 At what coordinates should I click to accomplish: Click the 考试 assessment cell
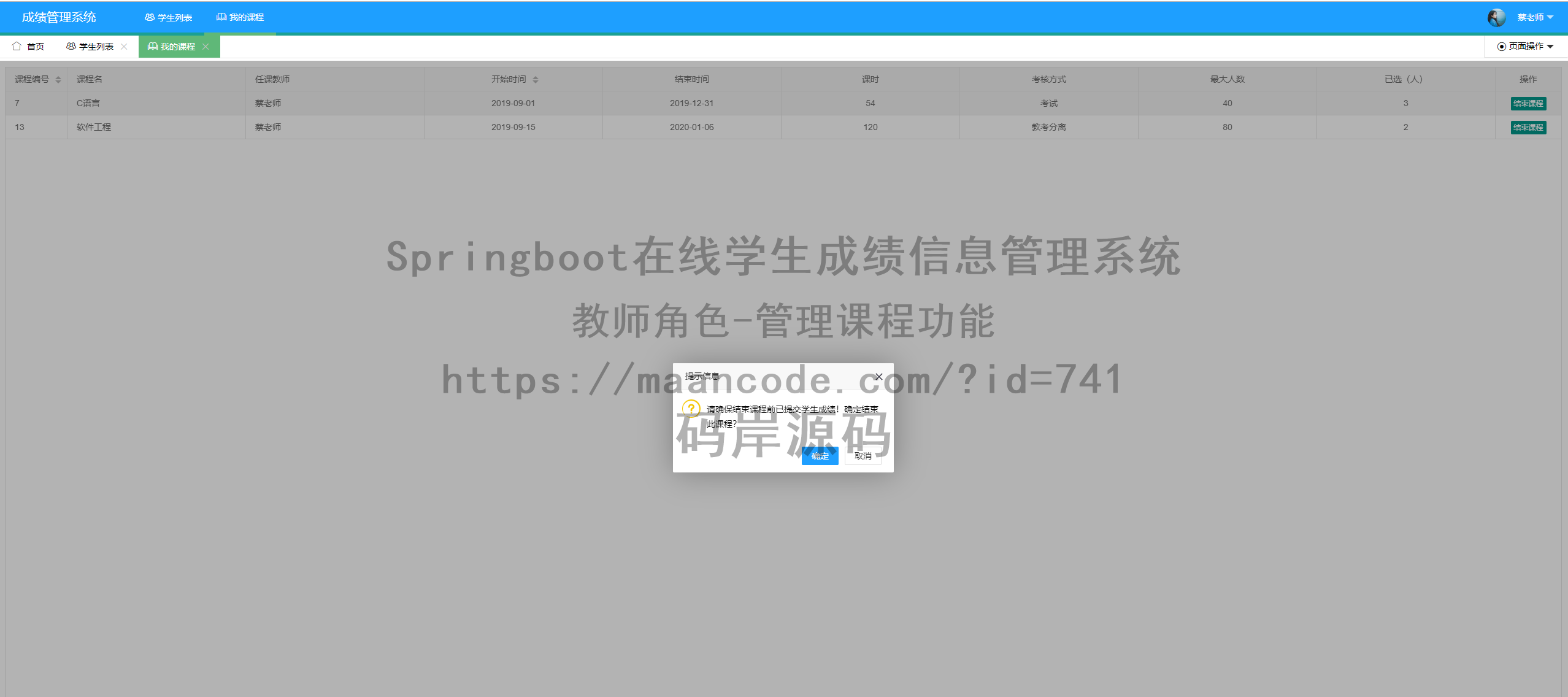1048,103
